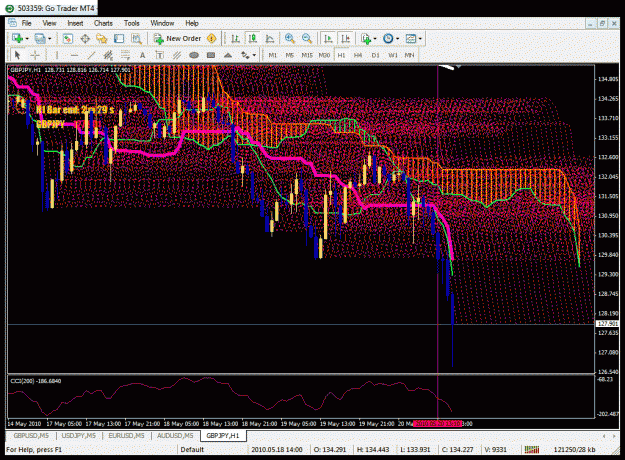Open the Data Window crosshair icon
Screen dimensions: 625x460
[x=85, y=39]
